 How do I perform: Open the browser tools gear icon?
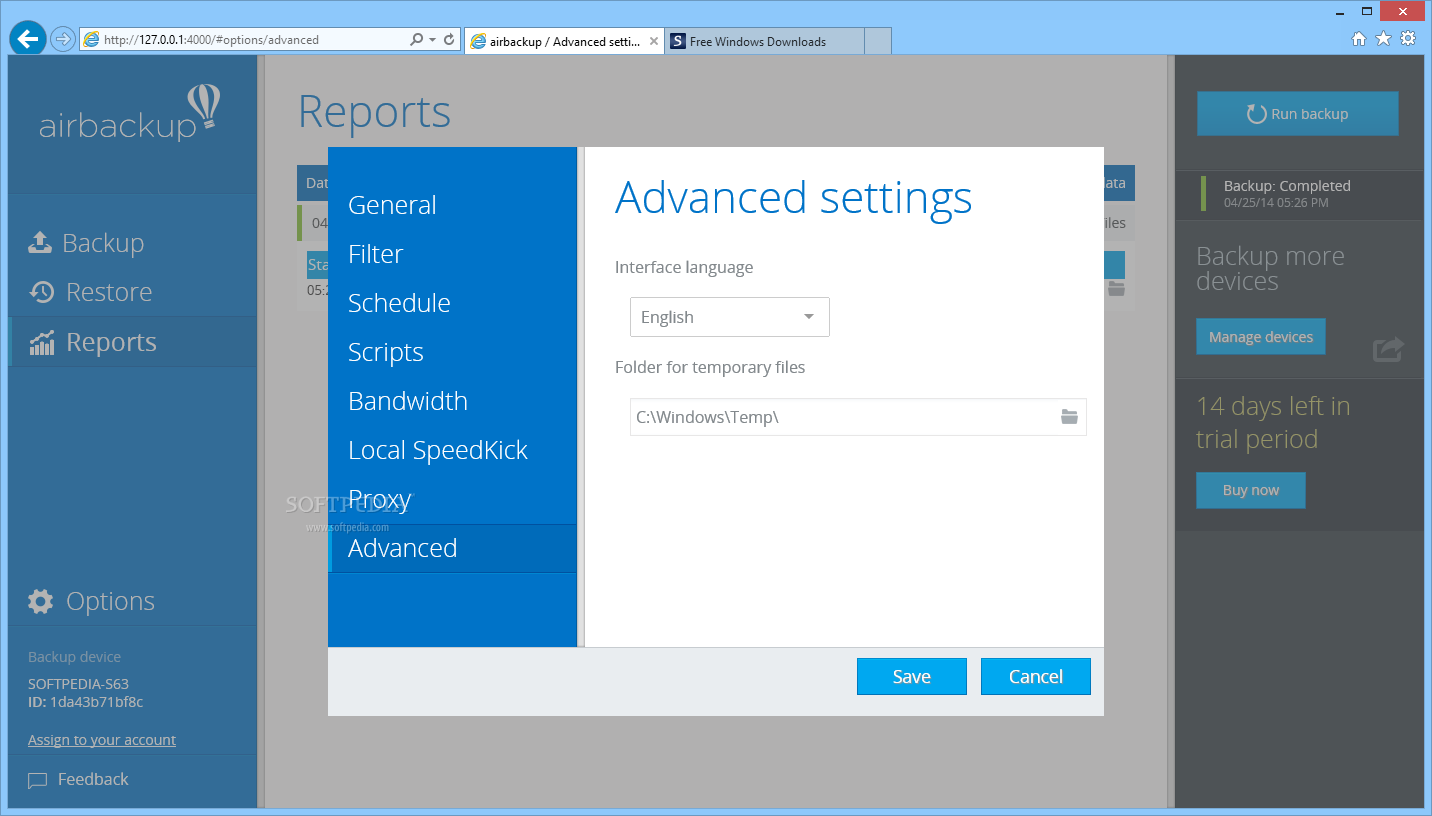click(x=1408, y=39)
